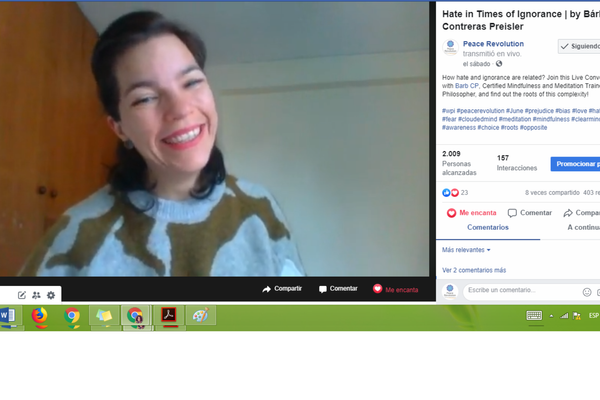Open Paint from the taskbar
The height and width of the screenshot is (400, 600).
[201, 316]
